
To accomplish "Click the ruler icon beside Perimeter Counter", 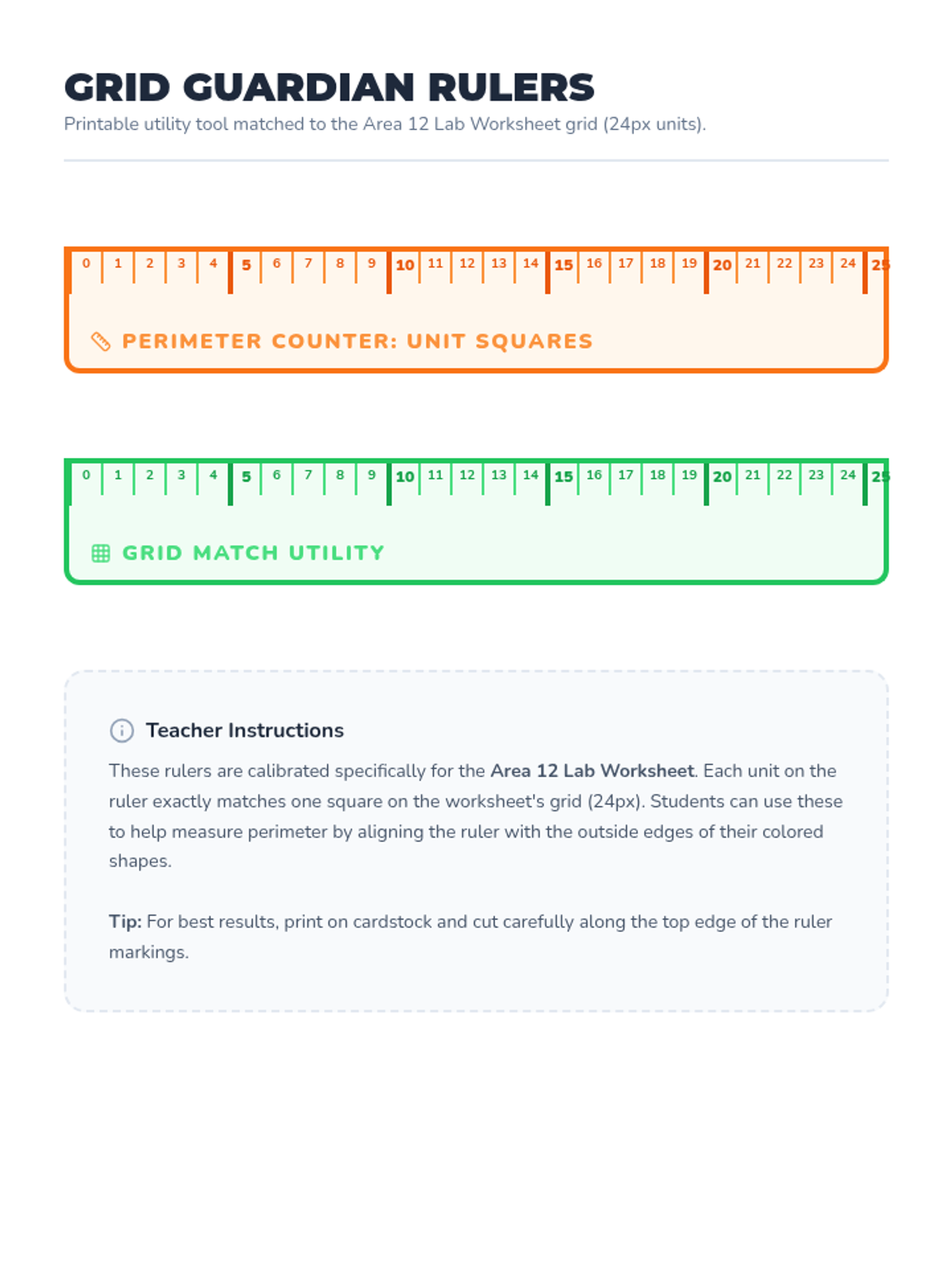I will (101, 341).
